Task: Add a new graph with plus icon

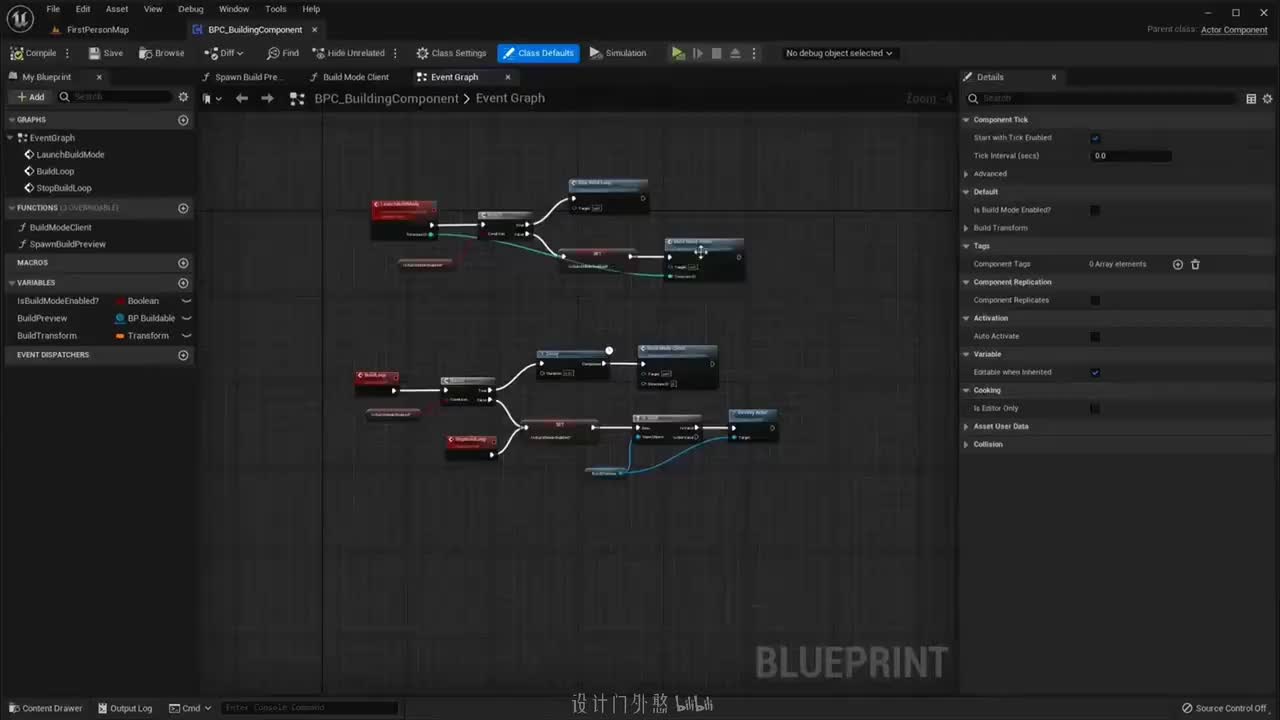Action: pyautogui.click(x=183, y=120)
